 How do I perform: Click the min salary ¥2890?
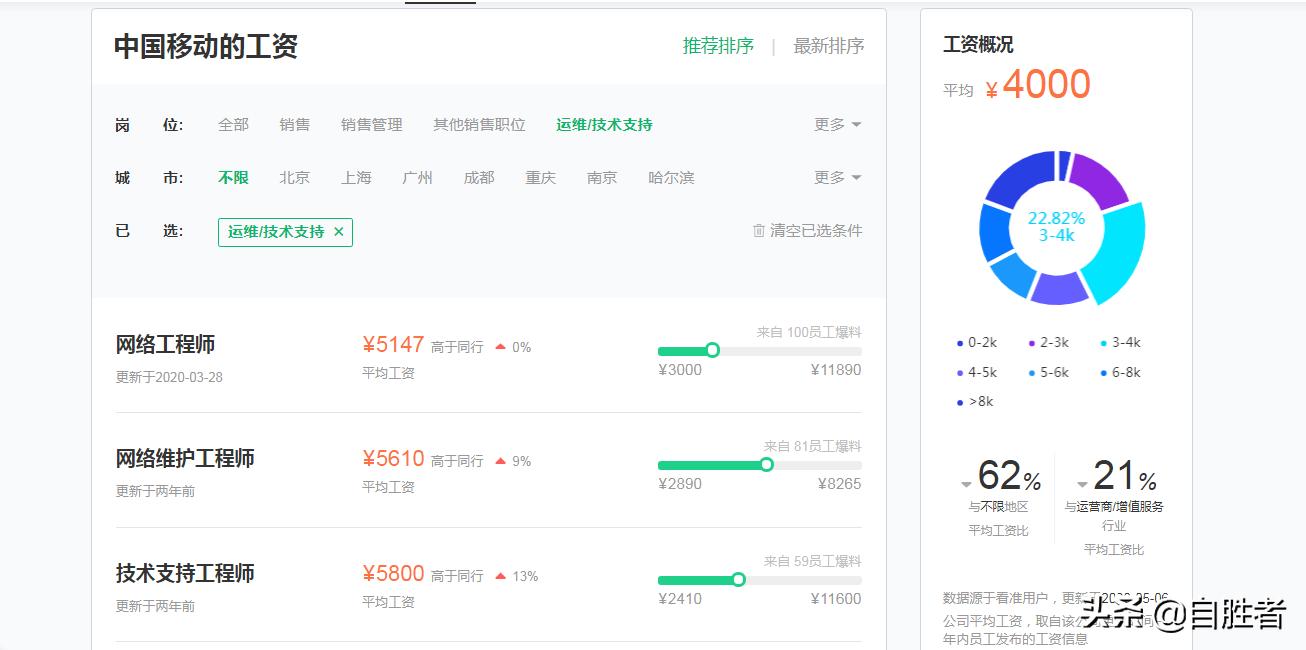(680, 484)
